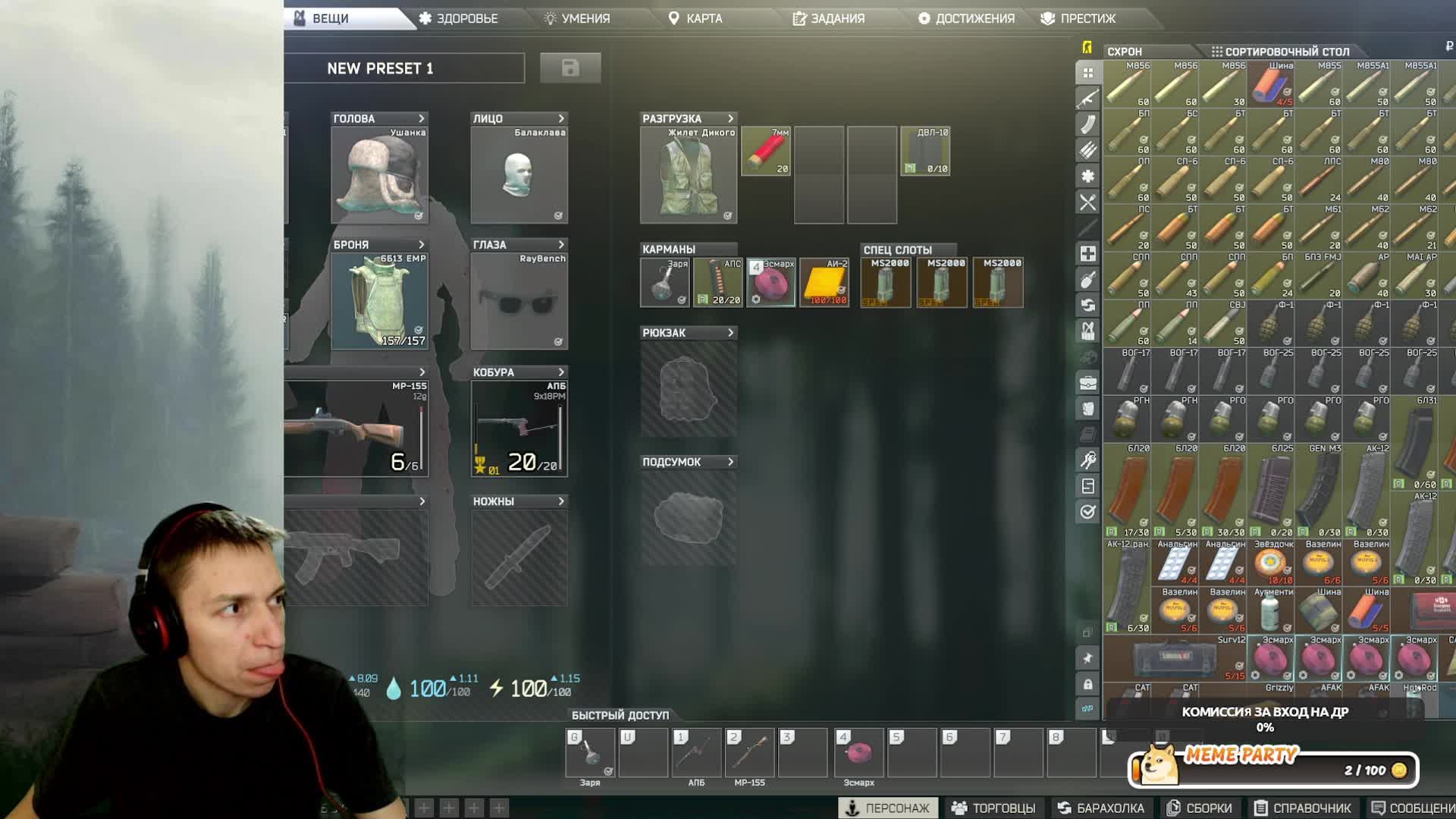The height and width of the screenshot is (819, 1456).
Task: Click floppy disk save preset icon
Action: (570, 68)
